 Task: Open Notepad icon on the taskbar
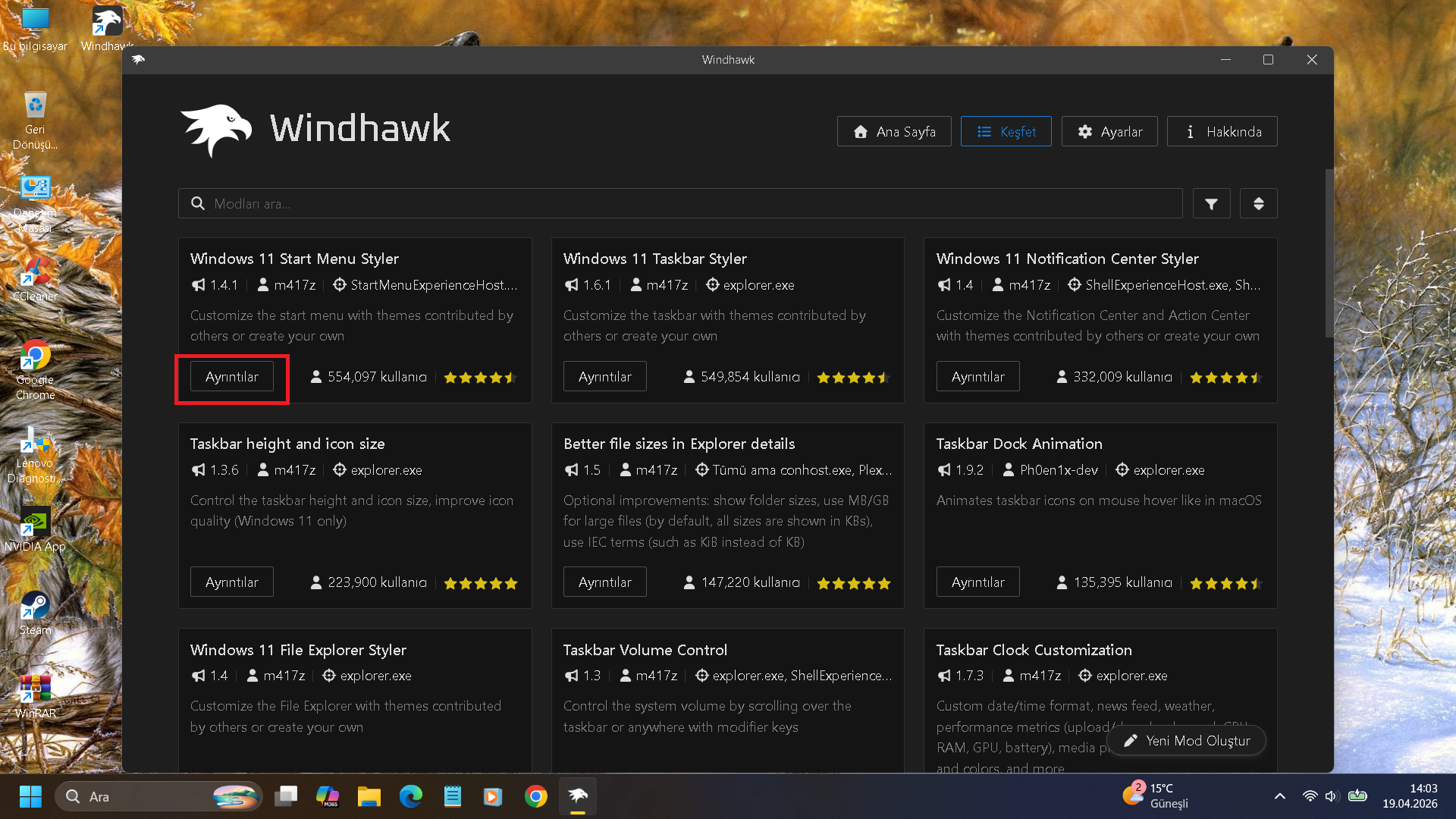(453, 797)
